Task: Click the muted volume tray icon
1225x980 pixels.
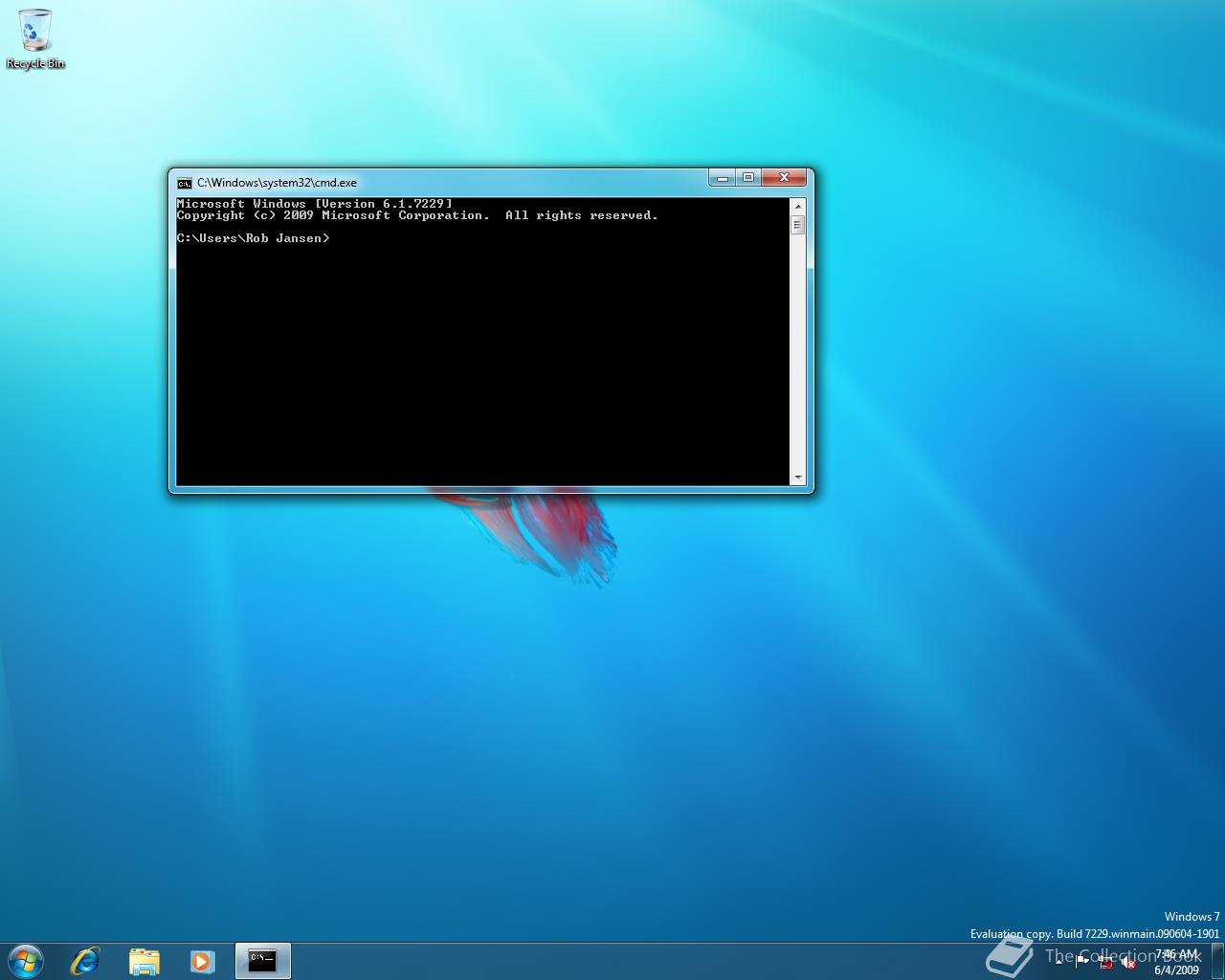Action: (x=1128, y=963)
